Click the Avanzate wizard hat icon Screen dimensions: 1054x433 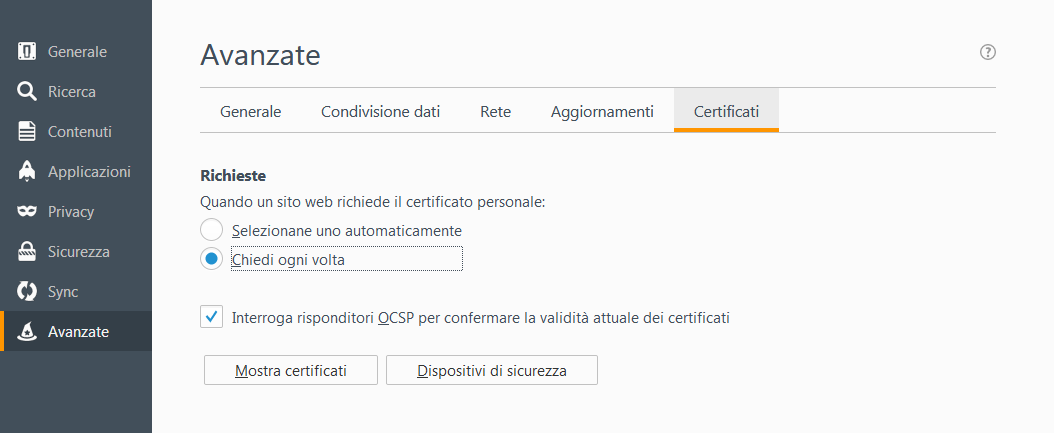click(27, 331)
